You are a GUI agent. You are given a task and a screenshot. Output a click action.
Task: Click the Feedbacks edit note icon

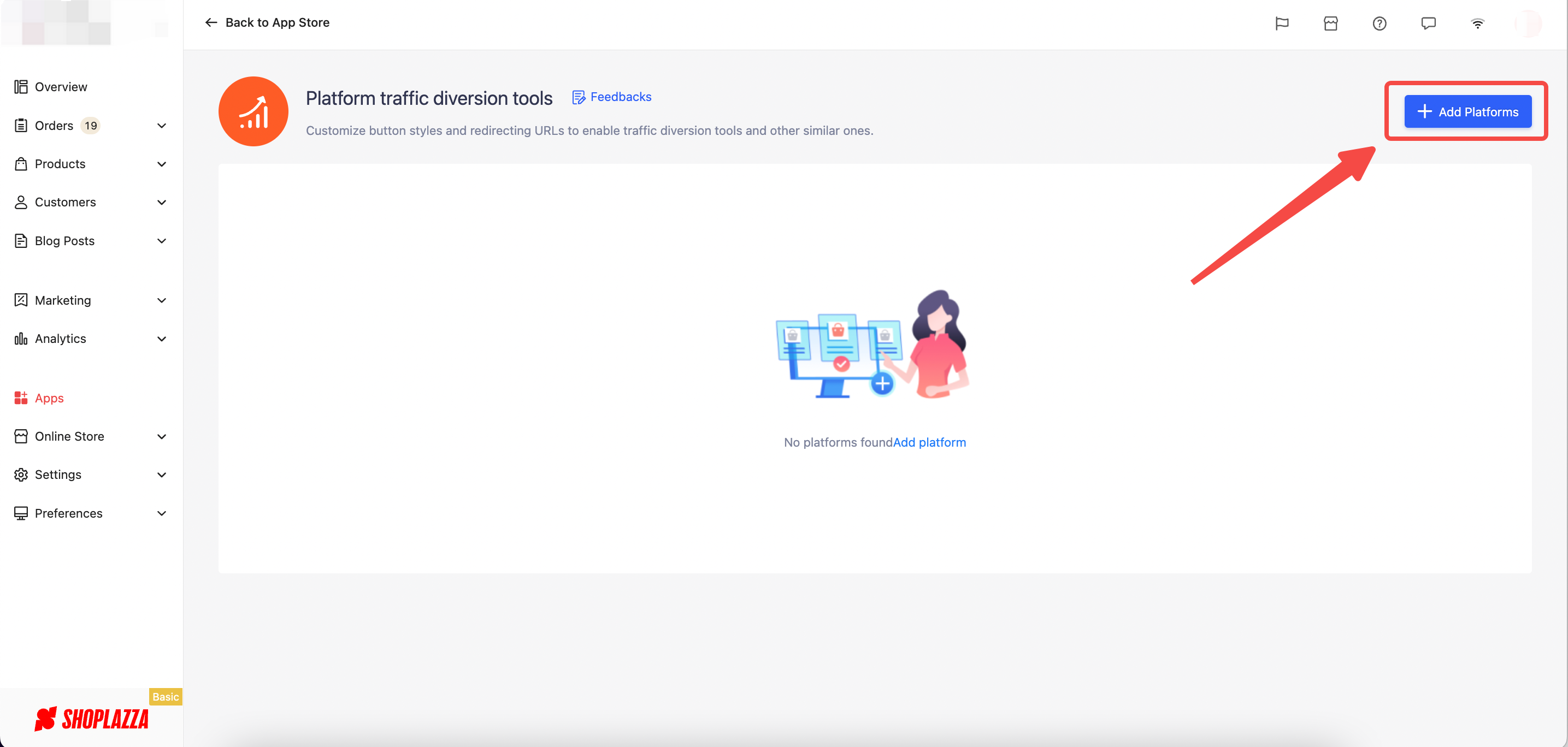point(578,97)
